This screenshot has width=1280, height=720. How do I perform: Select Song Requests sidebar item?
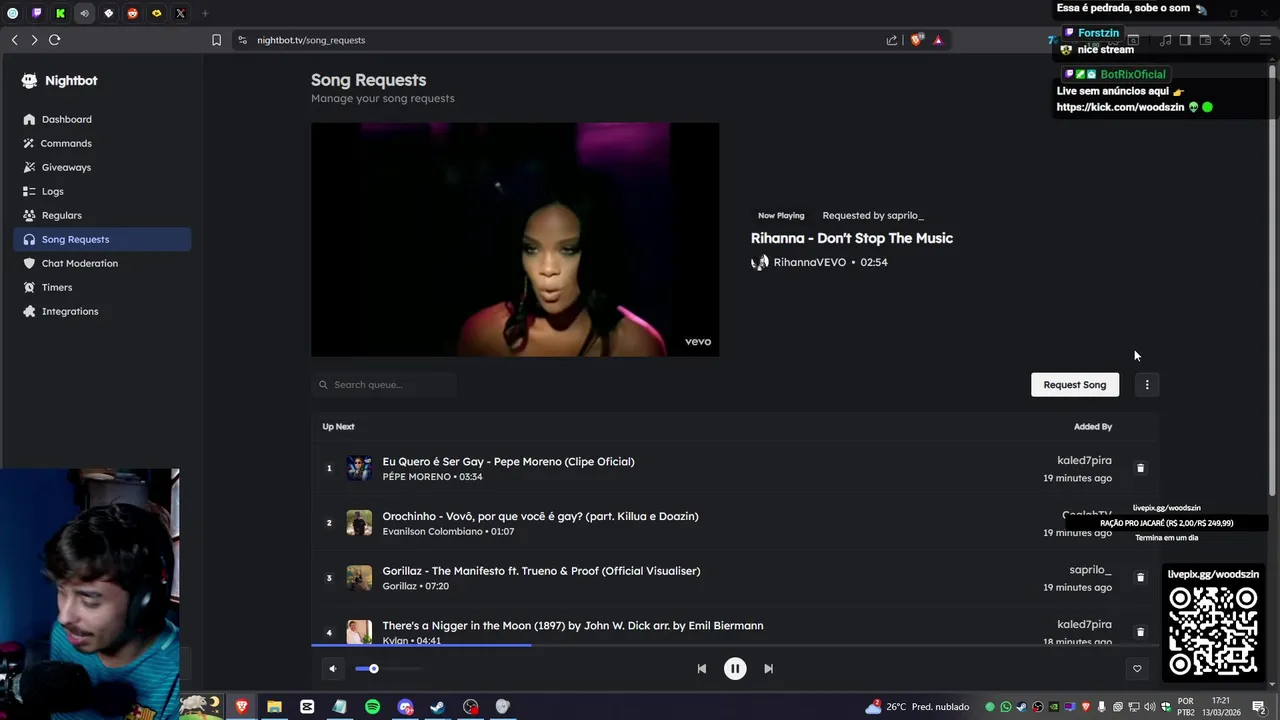coord(102,239)
